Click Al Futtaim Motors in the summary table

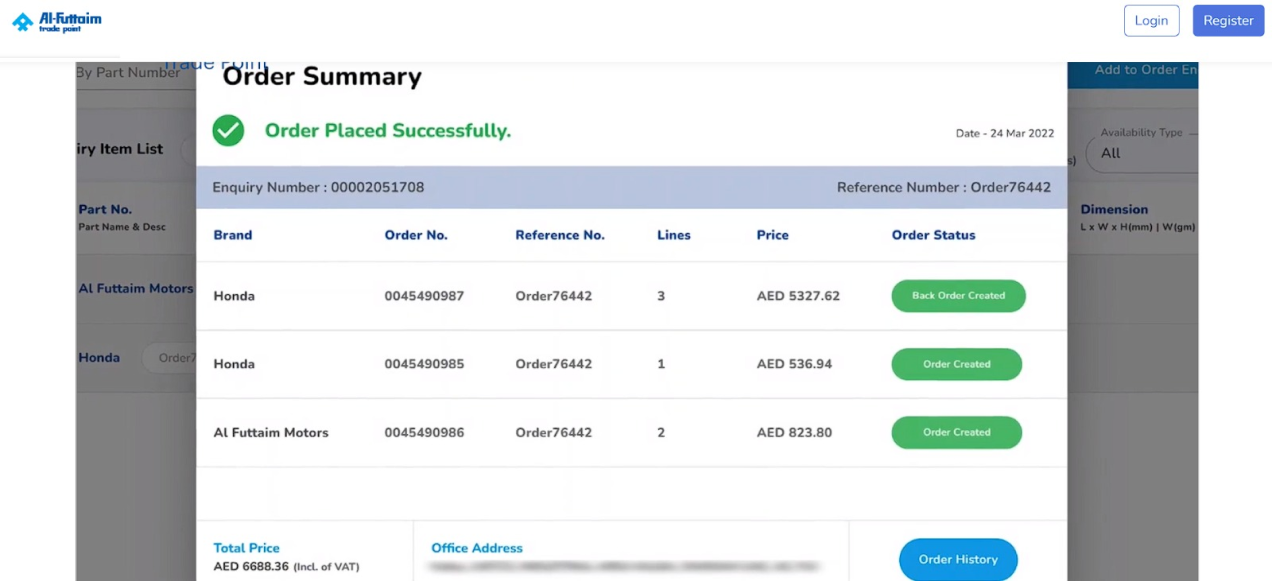[271, 433]
